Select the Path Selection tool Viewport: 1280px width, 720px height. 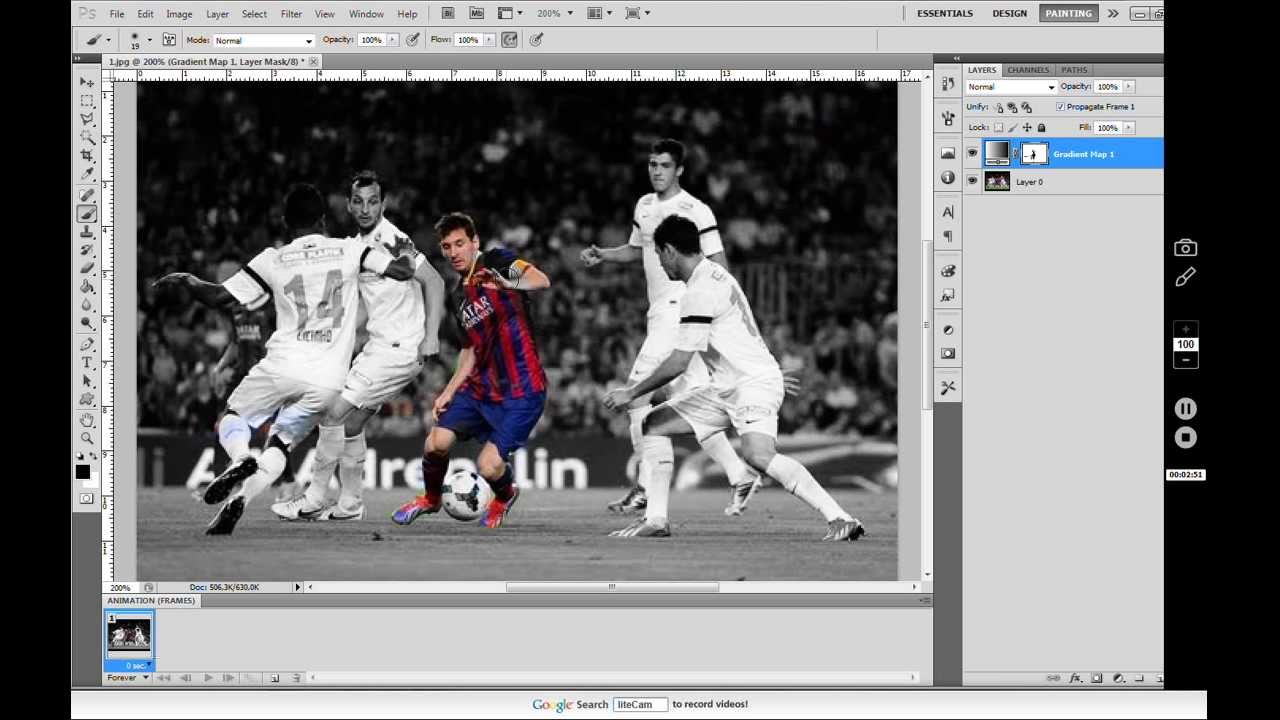point(87,381)
